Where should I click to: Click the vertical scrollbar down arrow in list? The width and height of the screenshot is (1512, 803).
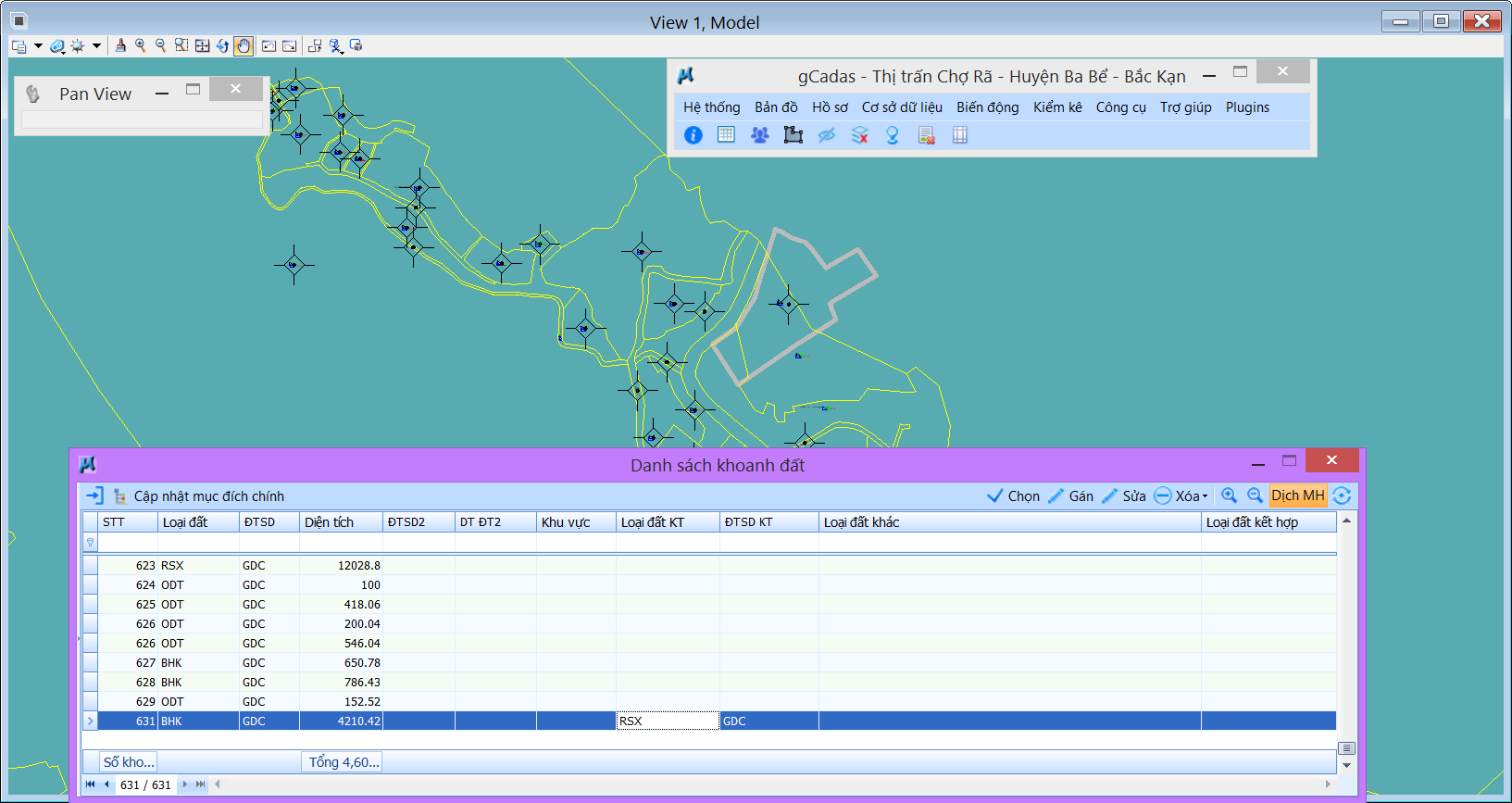1346,766
